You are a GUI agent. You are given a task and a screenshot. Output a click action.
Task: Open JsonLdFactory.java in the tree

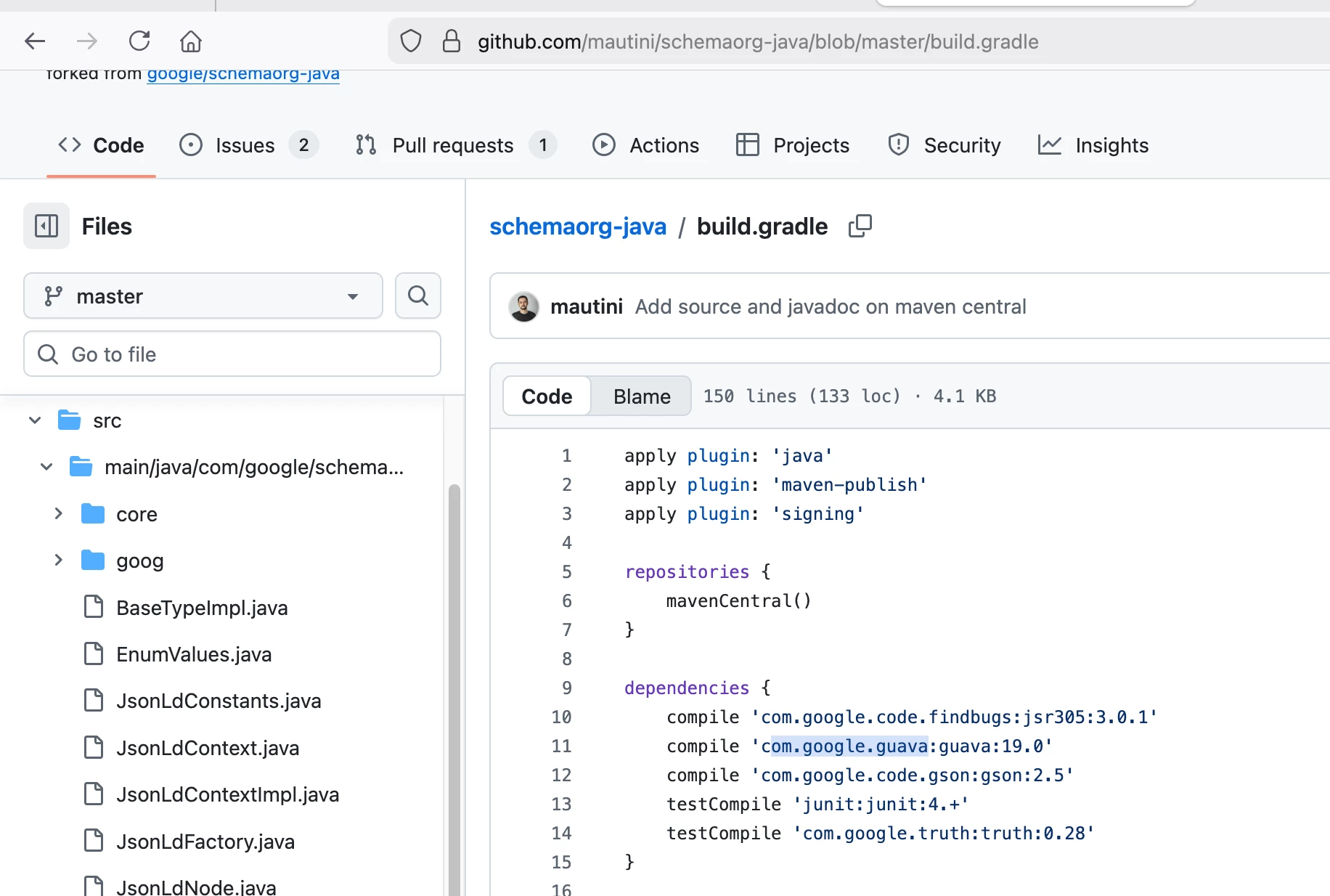[205, 842]
